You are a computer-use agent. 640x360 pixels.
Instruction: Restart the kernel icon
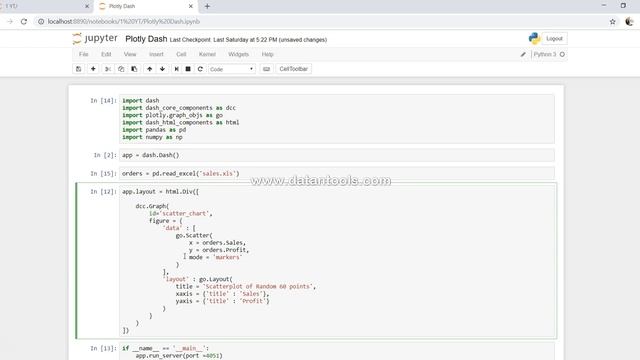click(200, 69)
